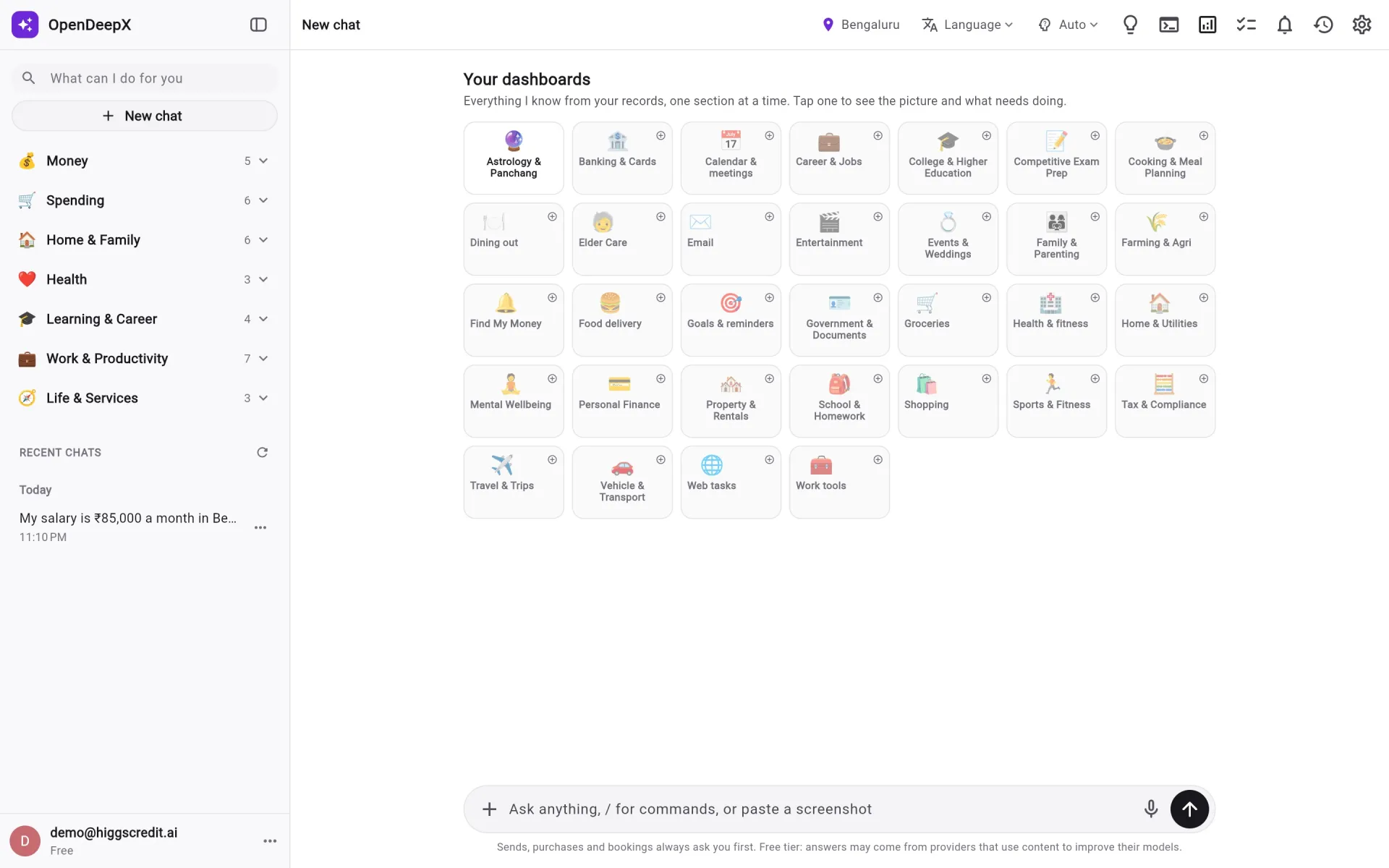Click the 'What can I do for you' search field
Image resolution: width=1389 pixels, height=868 pixels.
pos(144,78)
